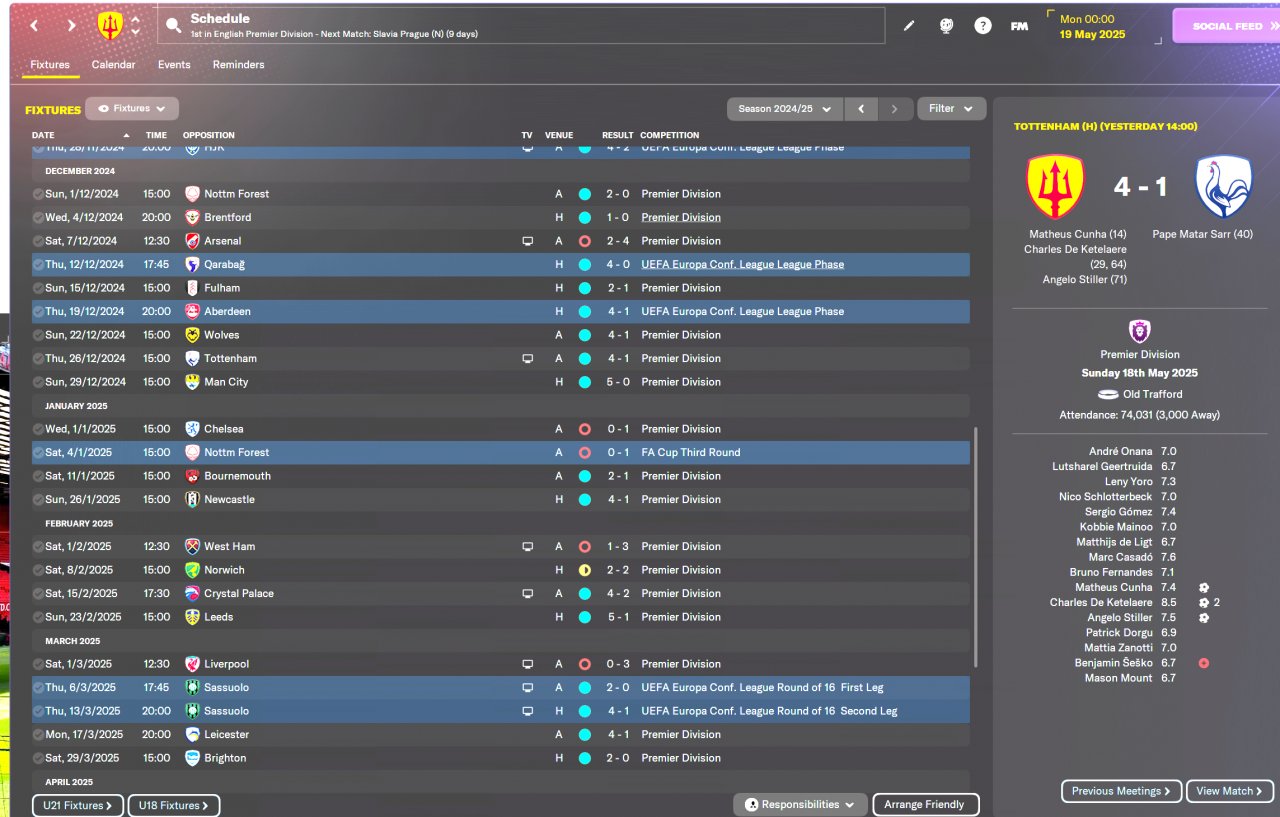
Task: Select the FA Cup Third Round fixture row
Action: pos(500,453)
